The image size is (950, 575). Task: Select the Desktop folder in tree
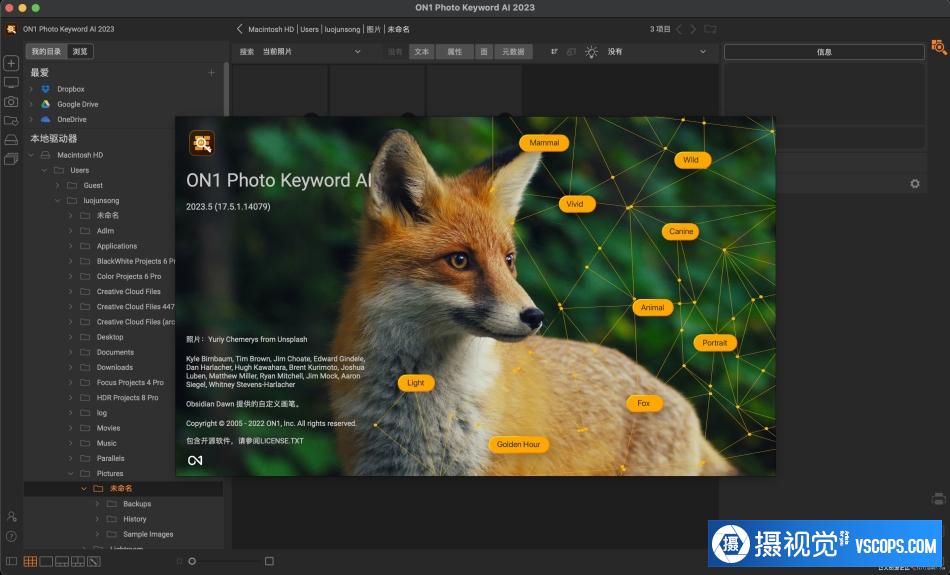pos(110,337)
